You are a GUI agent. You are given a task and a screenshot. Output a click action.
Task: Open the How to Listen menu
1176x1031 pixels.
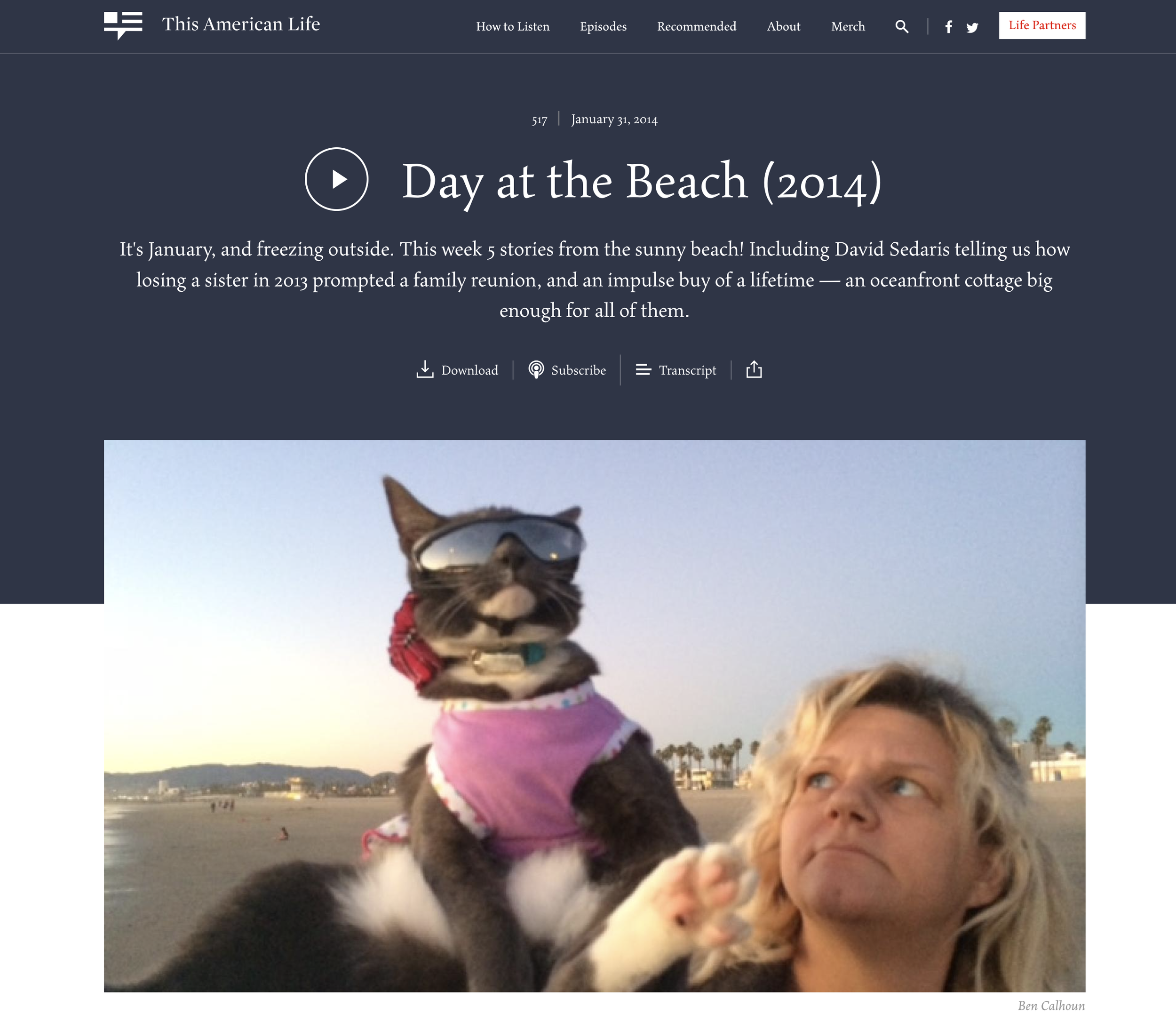512,26
